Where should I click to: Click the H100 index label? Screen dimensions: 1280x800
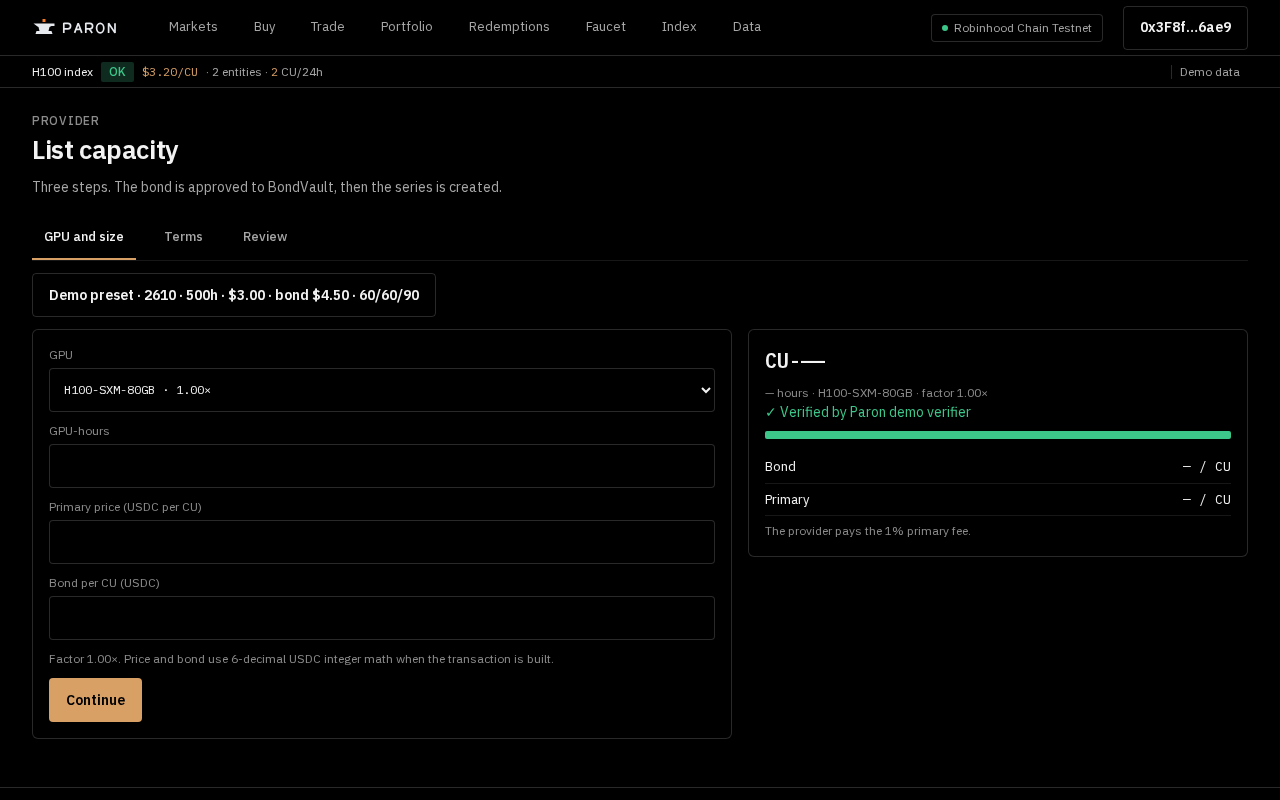pyautogui.click(x=62, y=72)
